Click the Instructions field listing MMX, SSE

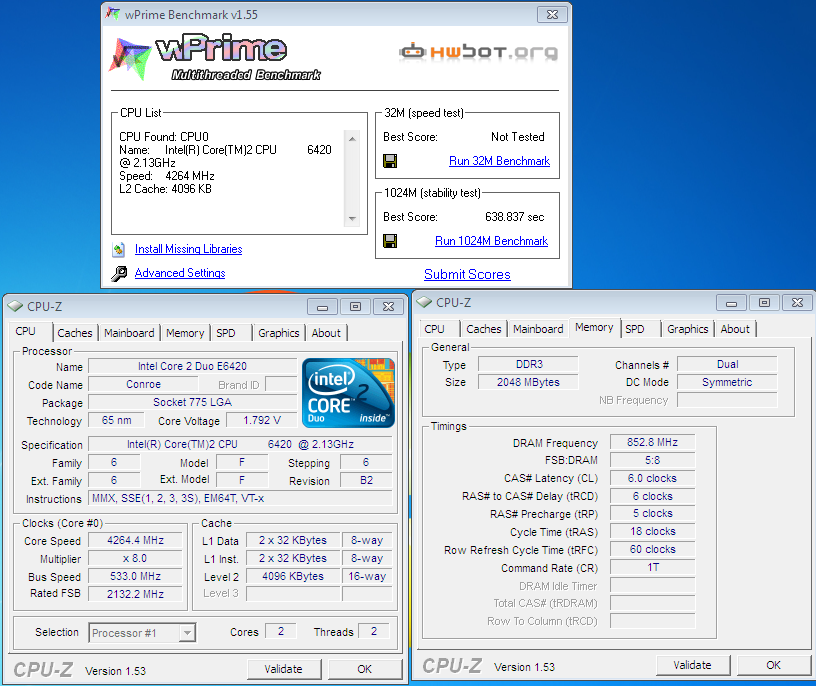pyautogui.click(x=240, y=498)
